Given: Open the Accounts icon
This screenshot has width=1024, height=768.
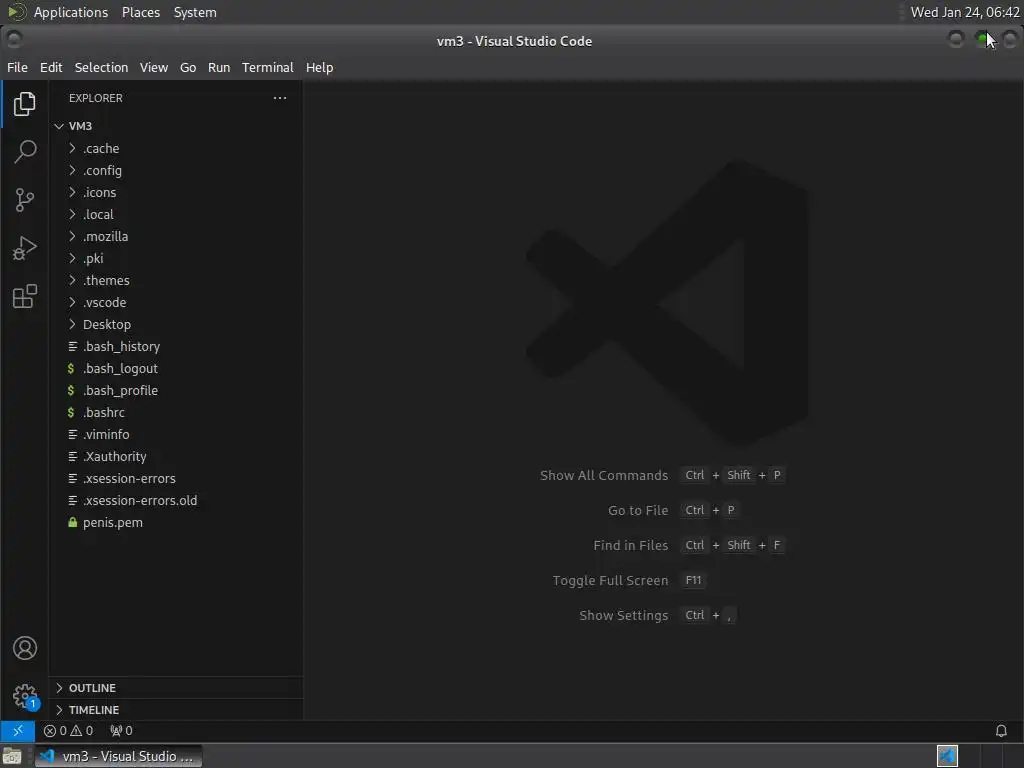Looking at the screenshot, I should click(24, 648).
